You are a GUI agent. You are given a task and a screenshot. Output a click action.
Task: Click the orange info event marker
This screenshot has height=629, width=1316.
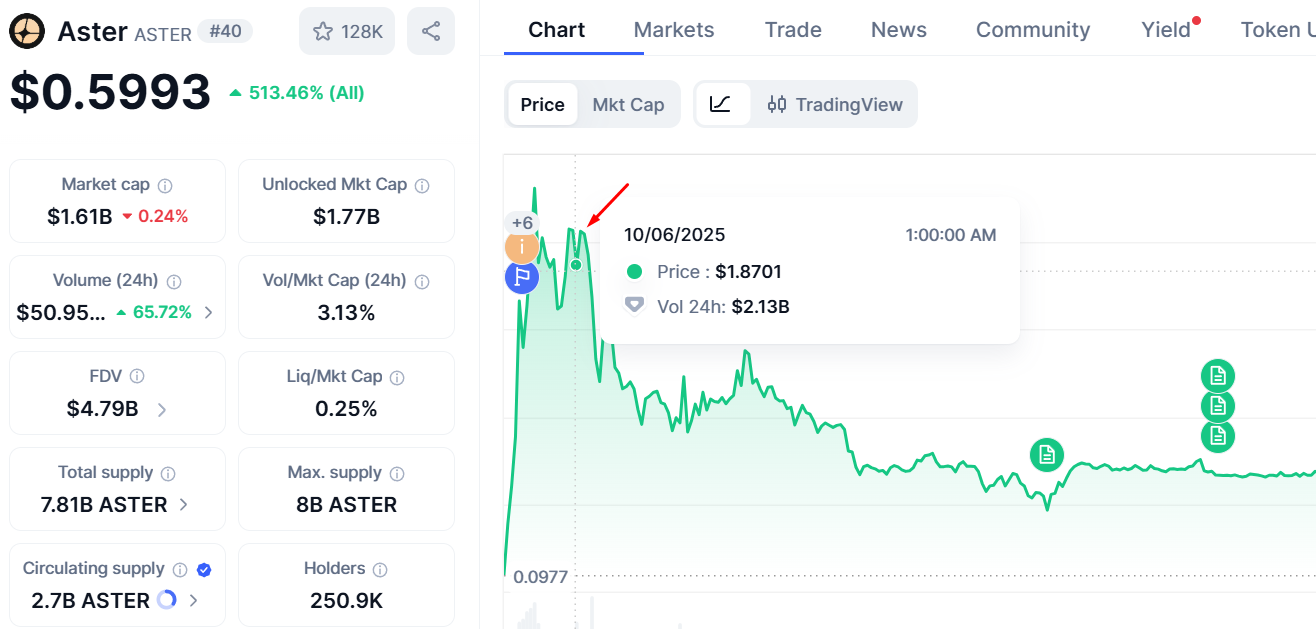522,246
